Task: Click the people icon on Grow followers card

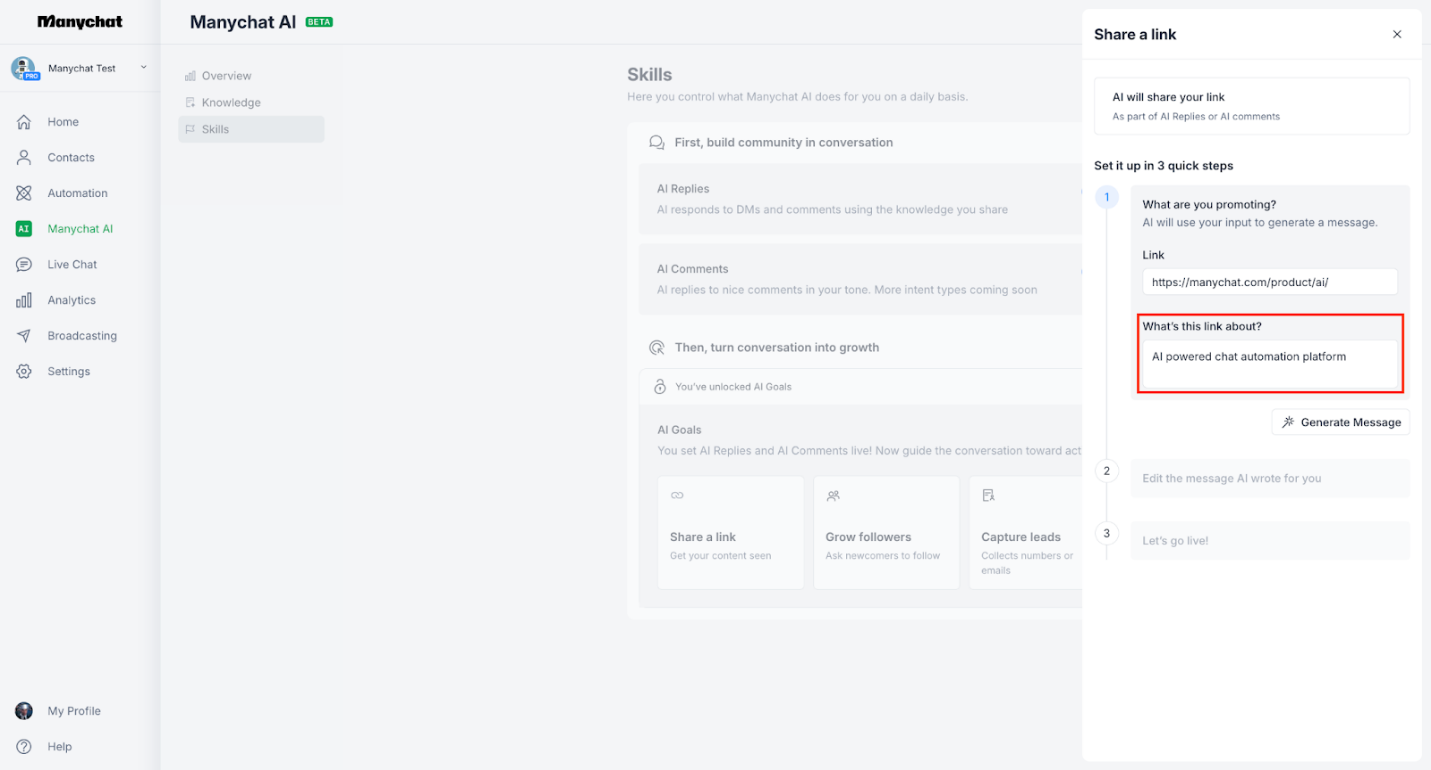Action: point(833,494)
